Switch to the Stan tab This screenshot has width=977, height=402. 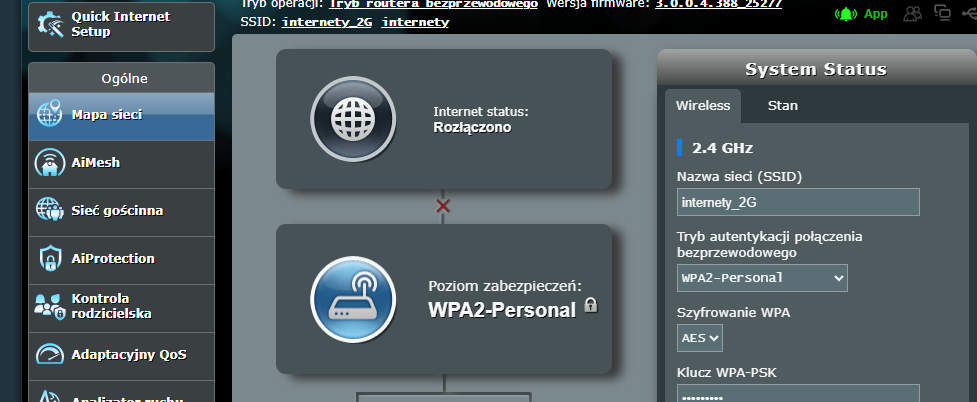click(782, 105)
